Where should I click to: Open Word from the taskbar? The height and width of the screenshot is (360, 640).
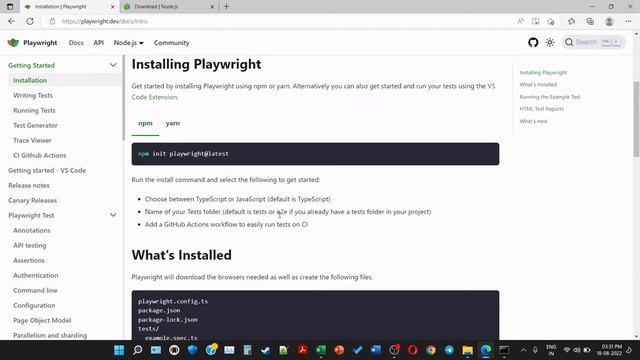click(376, 350)
